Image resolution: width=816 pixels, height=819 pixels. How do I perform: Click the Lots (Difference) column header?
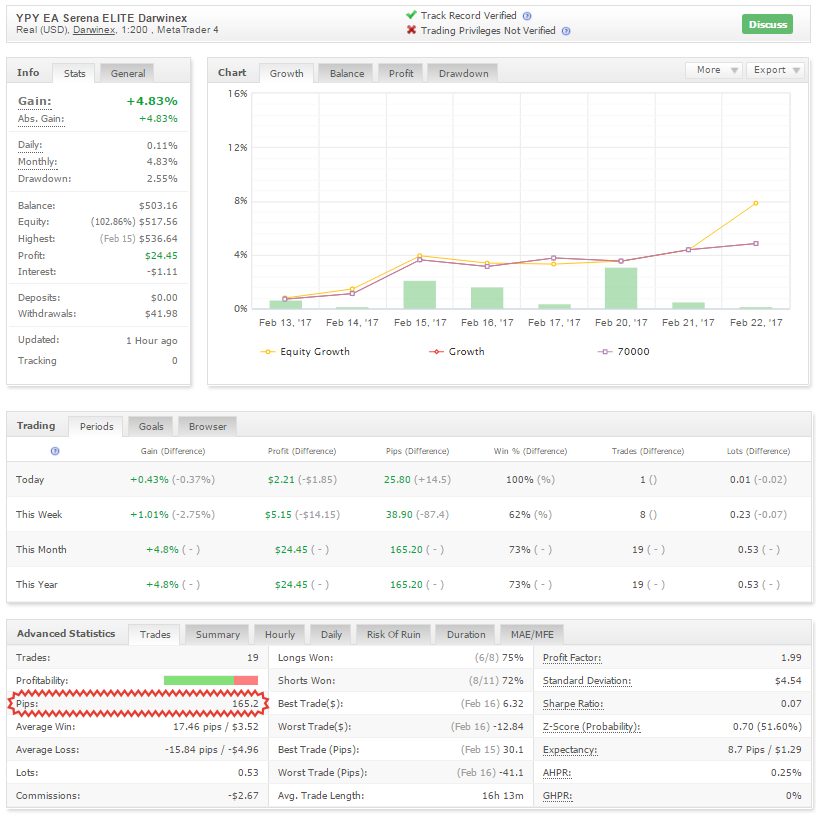pyautogui.click(x=758, y=451)
